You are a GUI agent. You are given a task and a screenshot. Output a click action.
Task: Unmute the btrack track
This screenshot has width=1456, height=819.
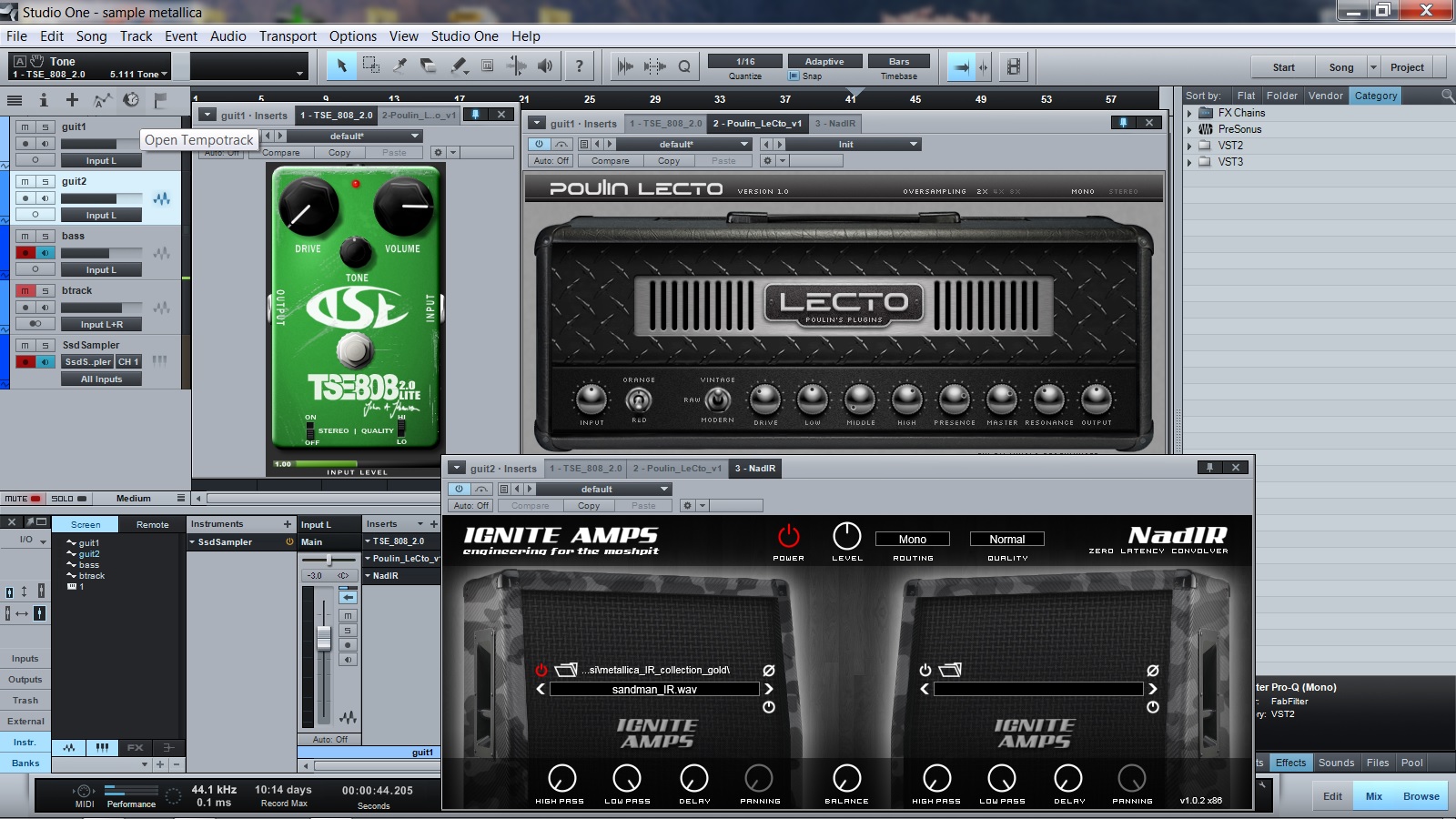tap(25, 290)
